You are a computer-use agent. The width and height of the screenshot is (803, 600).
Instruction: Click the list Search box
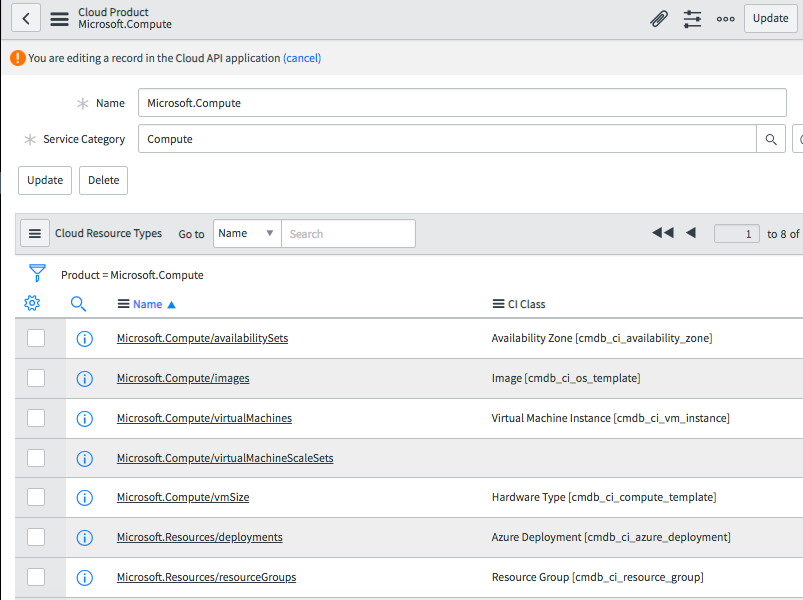348,233
